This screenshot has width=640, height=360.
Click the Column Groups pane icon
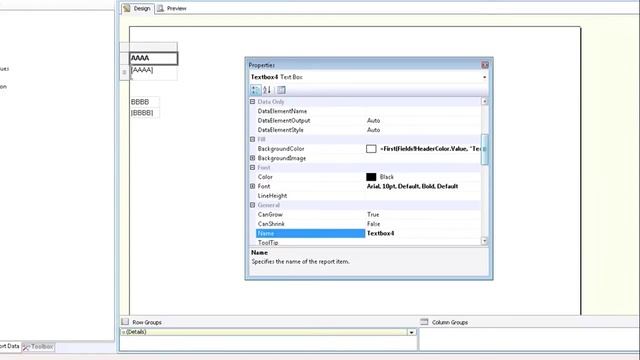click(424, 322)
